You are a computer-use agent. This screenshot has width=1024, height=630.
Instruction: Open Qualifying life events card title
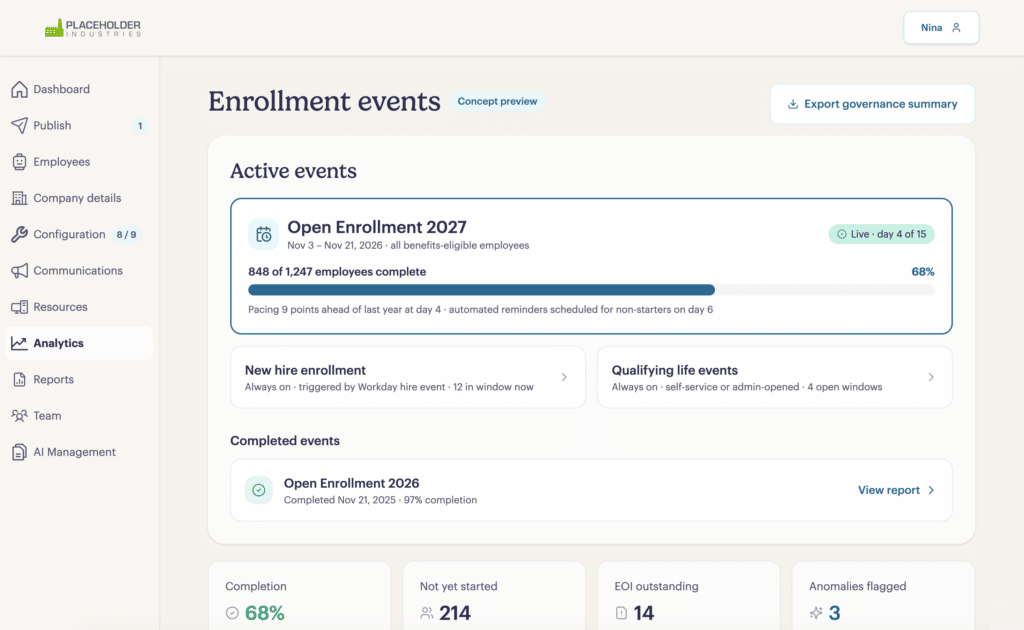675,370
